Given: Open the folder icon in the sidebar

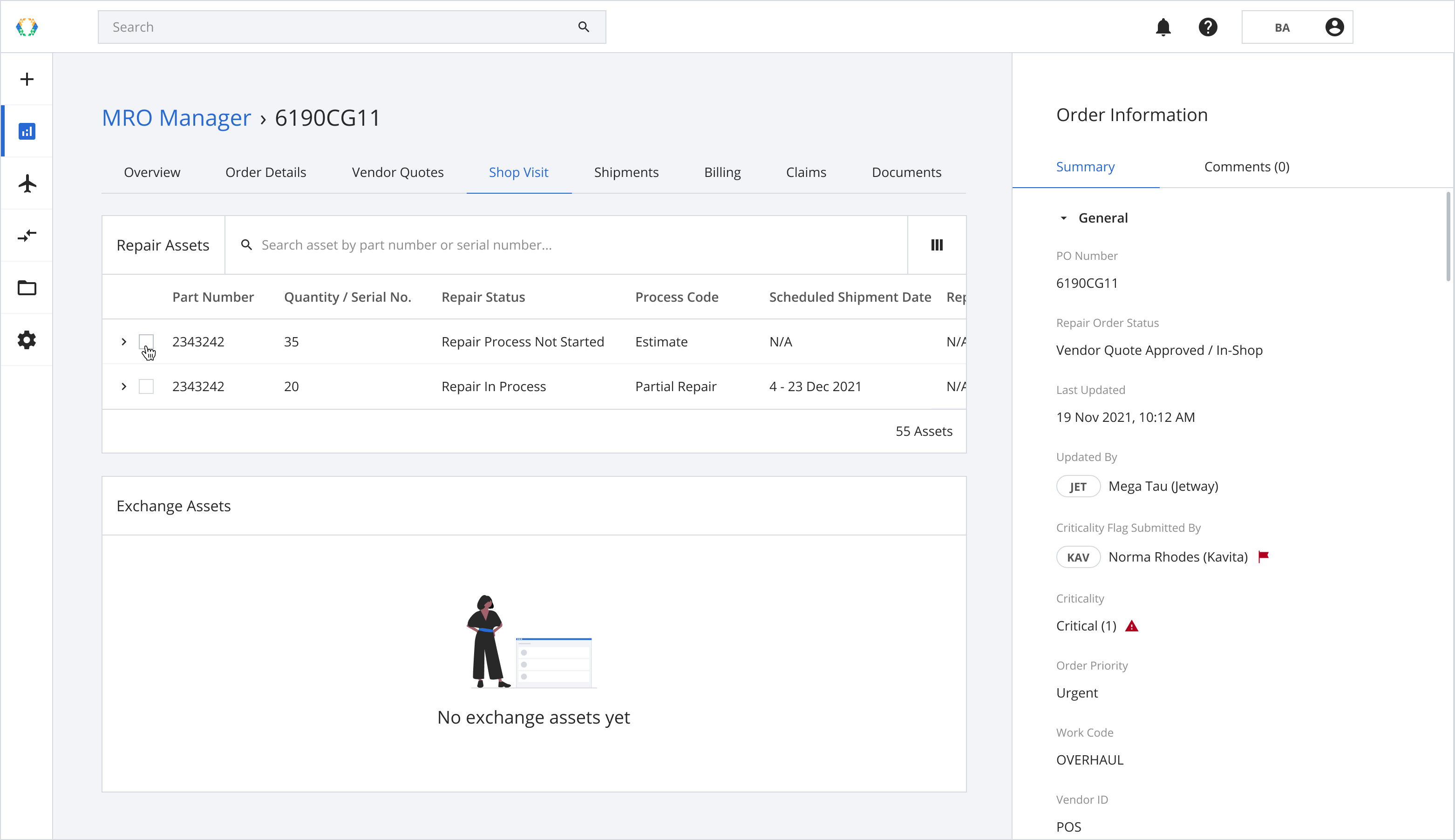Looking at the screenshot, I should [27, 288].
